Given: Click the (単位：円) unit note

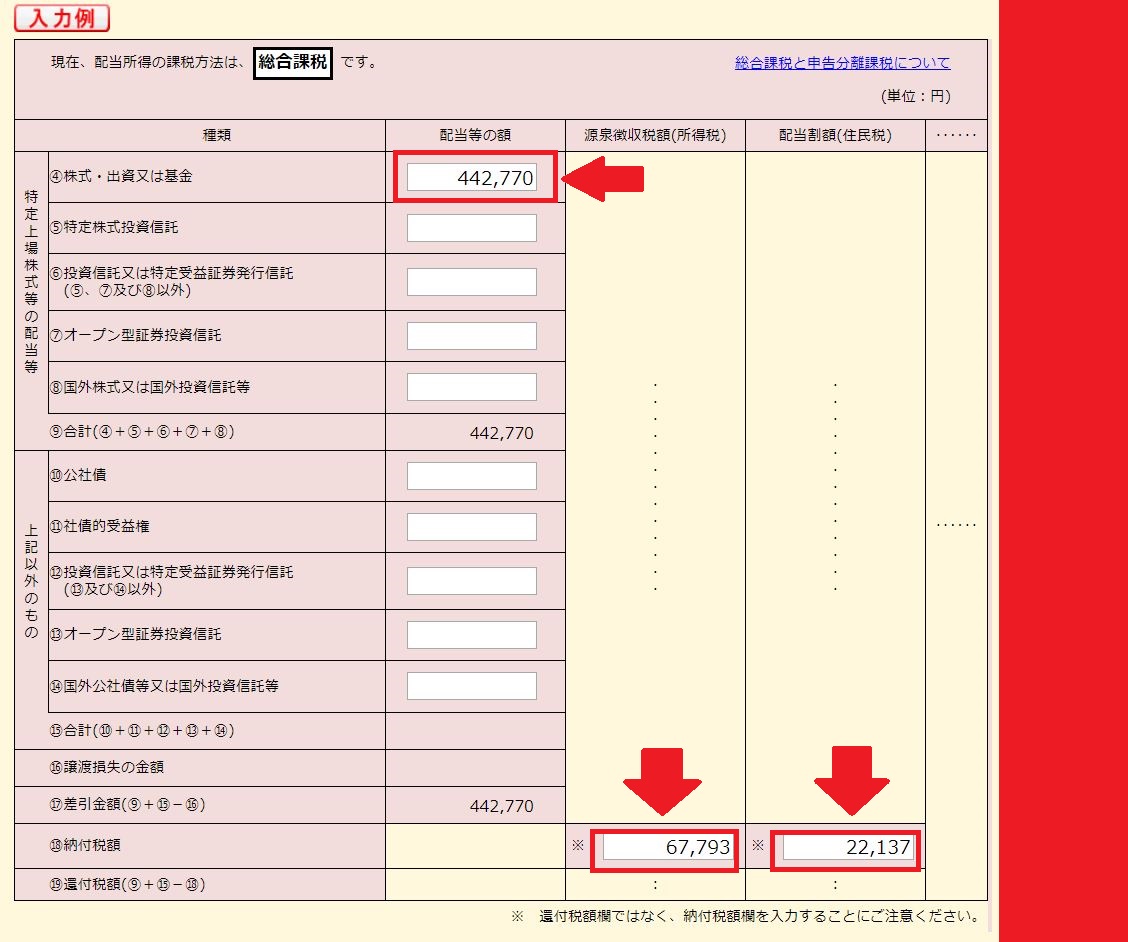Looking at the screenshot, I should (x=916, y=96).
